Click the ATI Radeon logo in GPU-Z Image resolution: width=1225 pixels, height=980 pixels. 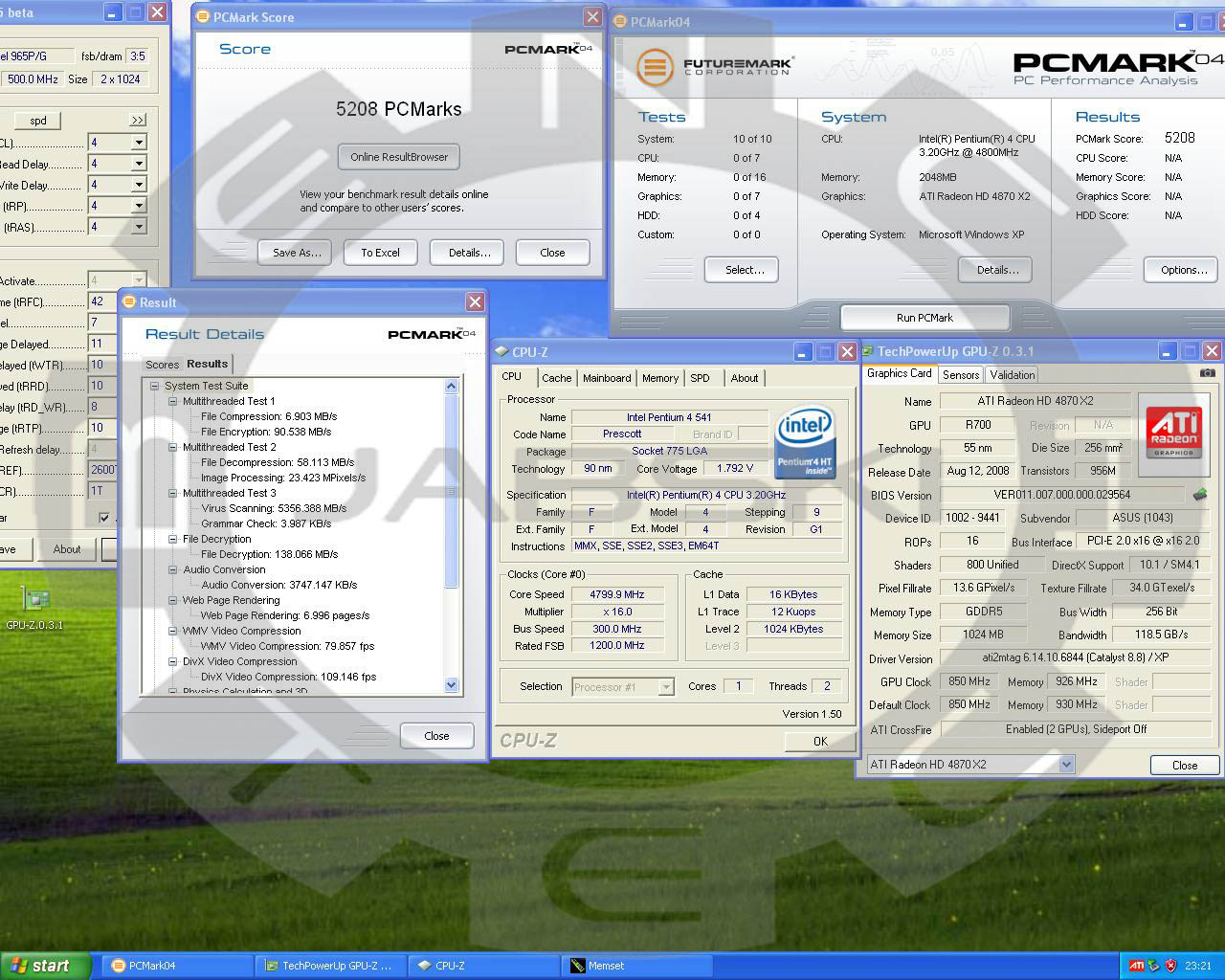click(1174, 432)
